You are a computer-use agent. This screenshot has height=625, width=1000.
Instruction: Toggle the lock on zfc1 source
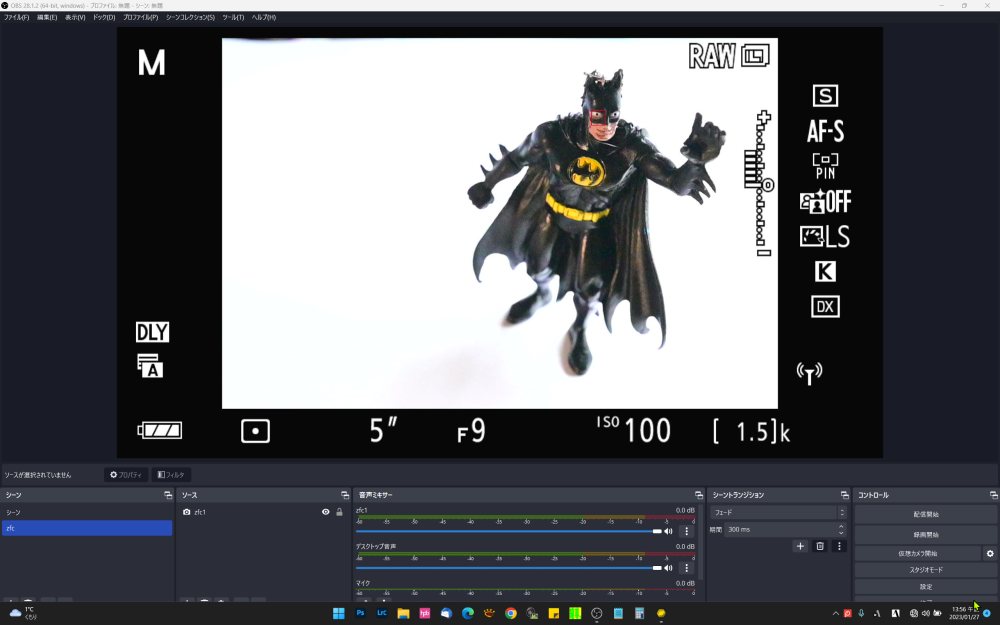(x=339, y=512)
